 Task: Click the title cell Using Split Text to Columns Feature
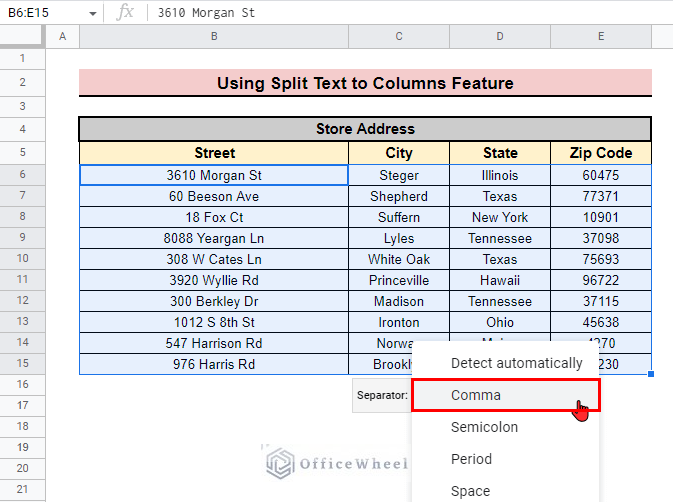365,83
